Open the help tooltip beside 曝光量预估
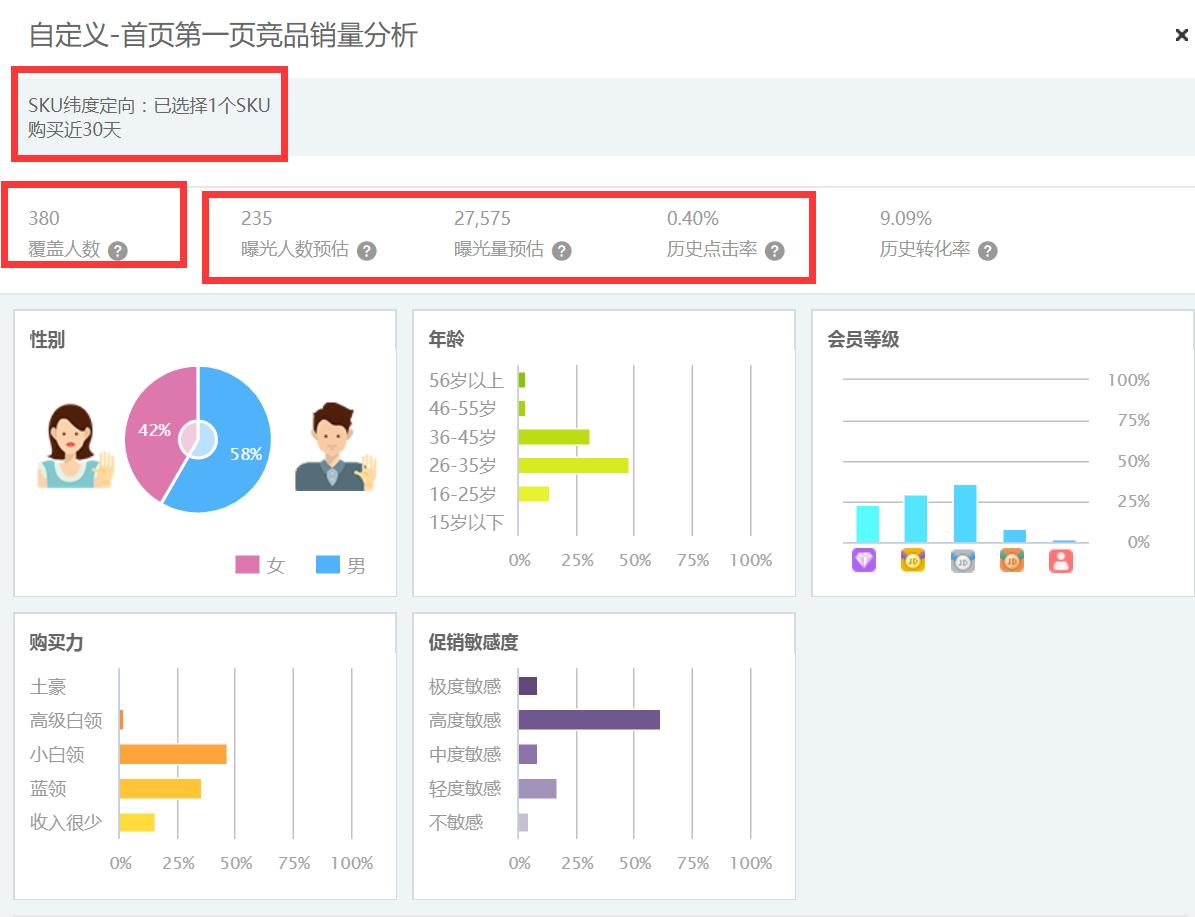Screen dimensions: 1195x917 tap(562, 251)
